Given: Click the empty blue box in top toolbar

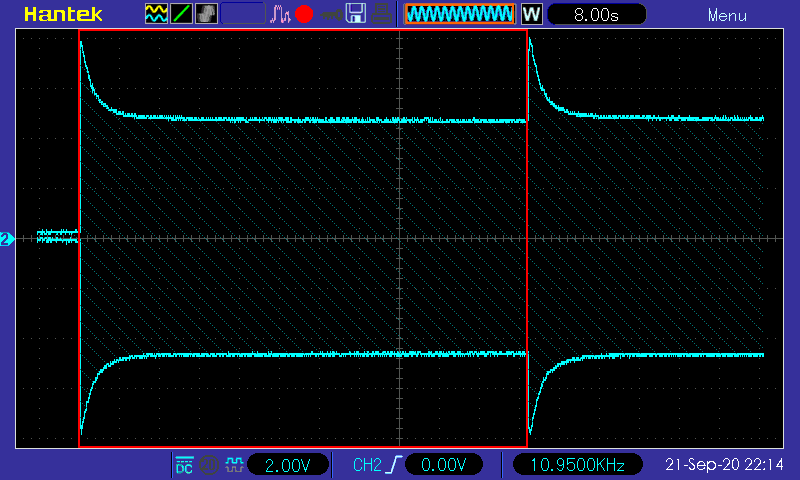Looking at the screenshot, I should pos(243,14).
